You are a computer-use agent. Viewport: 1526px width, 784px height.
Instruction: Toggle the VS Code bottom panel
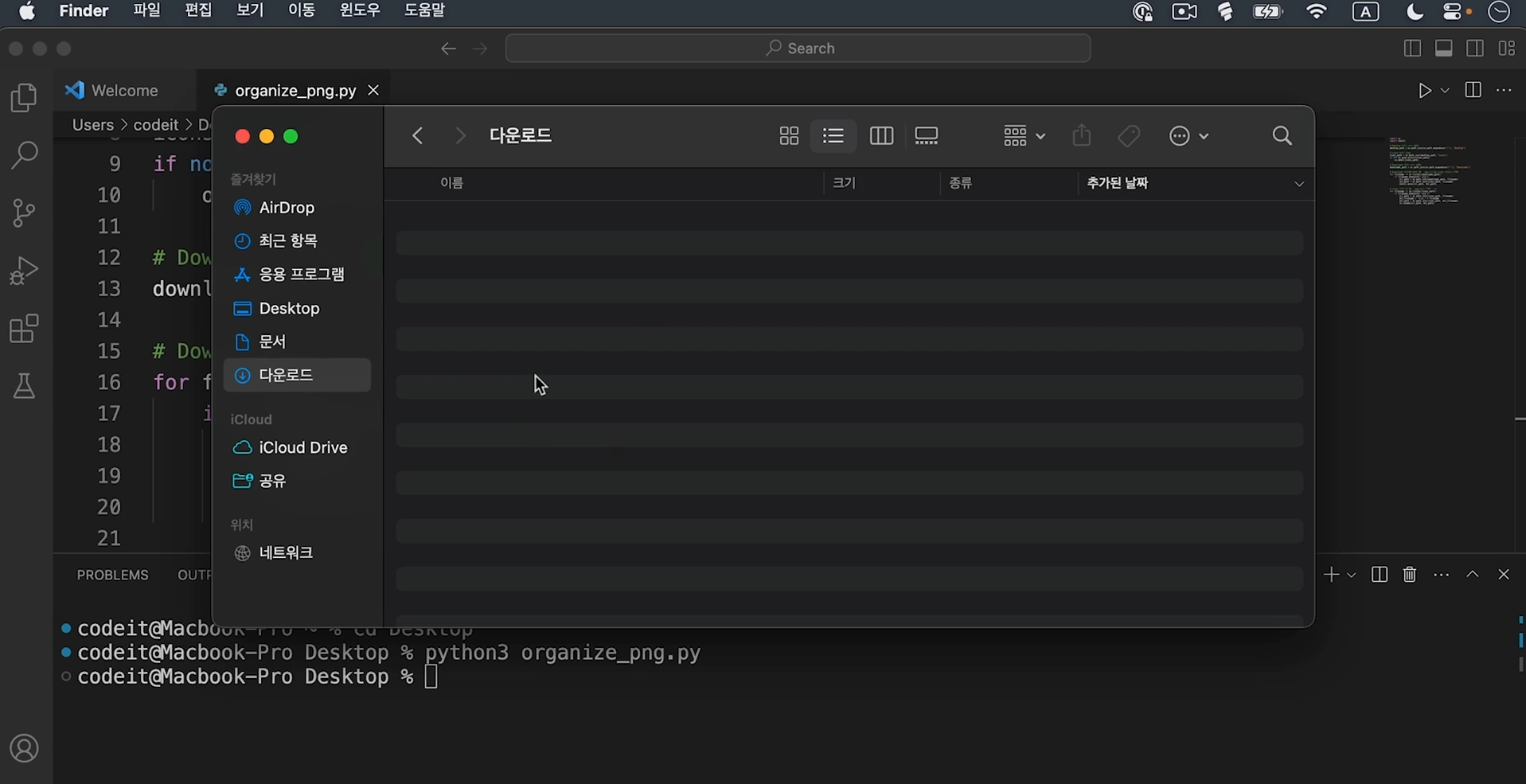(x=1444, y=49)
